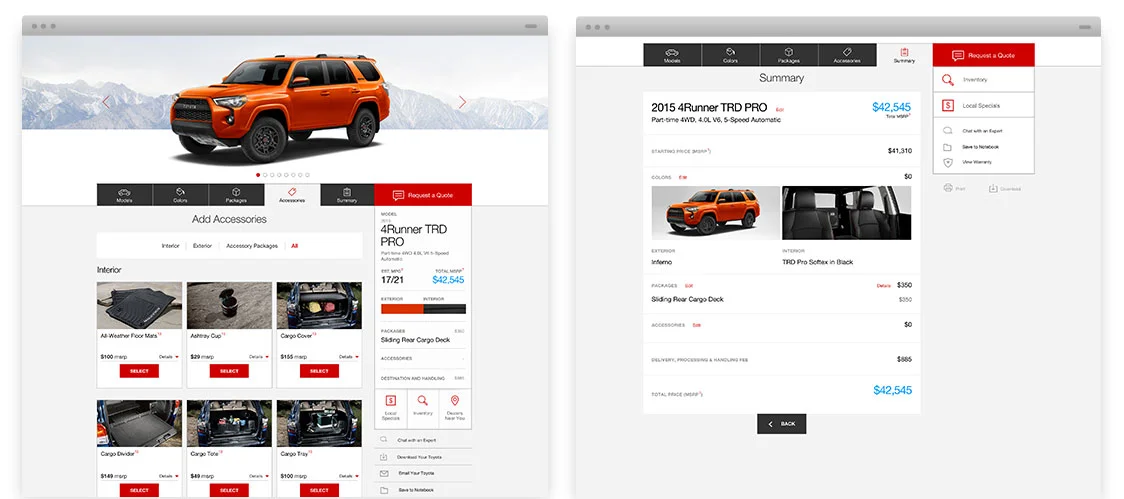Open All-Weather Floor Mats thumbnail
Image resolution: width=1124 pixels, height=499 pixels.
(140, 305)
